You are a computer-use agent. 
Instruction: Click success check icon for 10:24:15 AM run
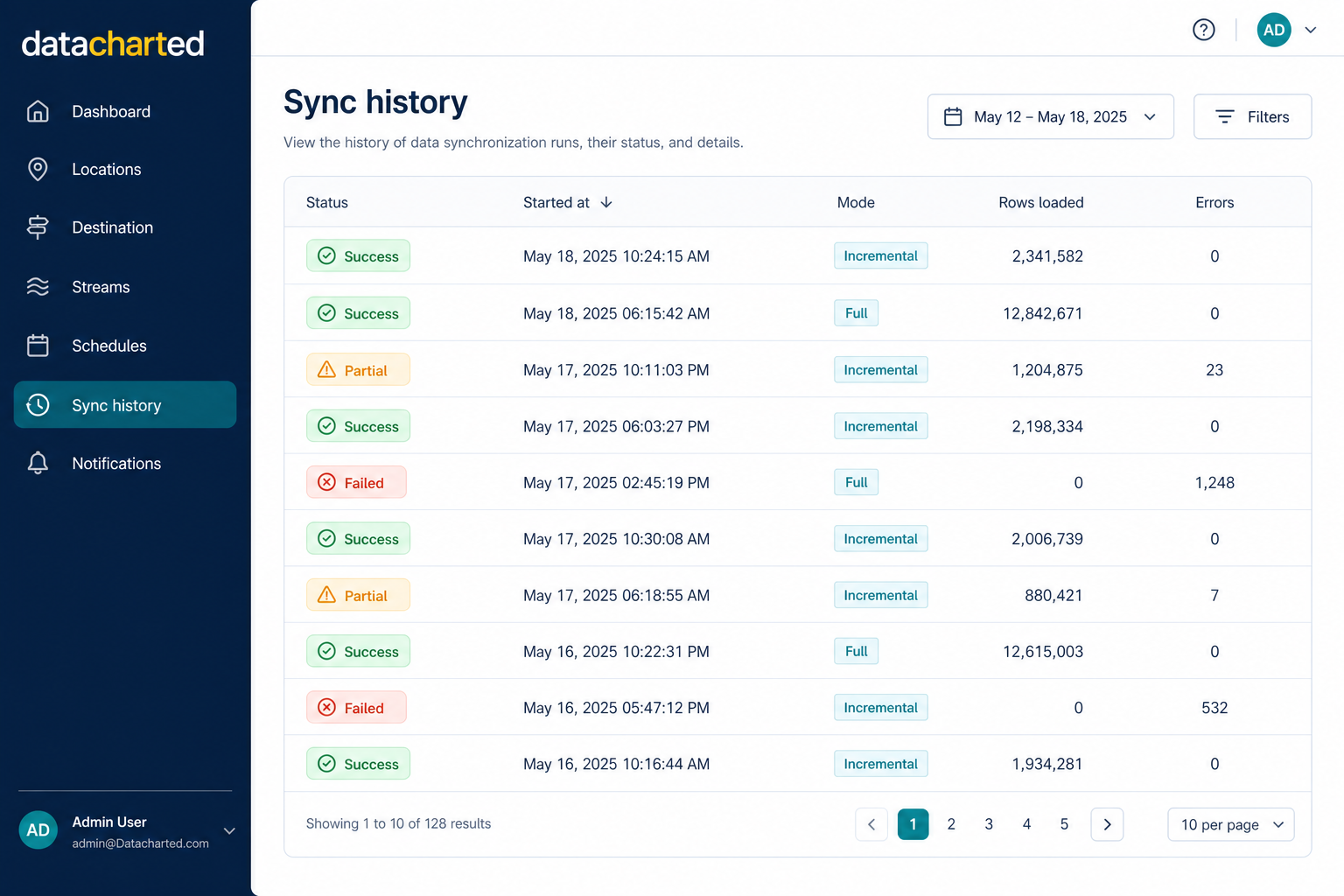tap(326, 255)
